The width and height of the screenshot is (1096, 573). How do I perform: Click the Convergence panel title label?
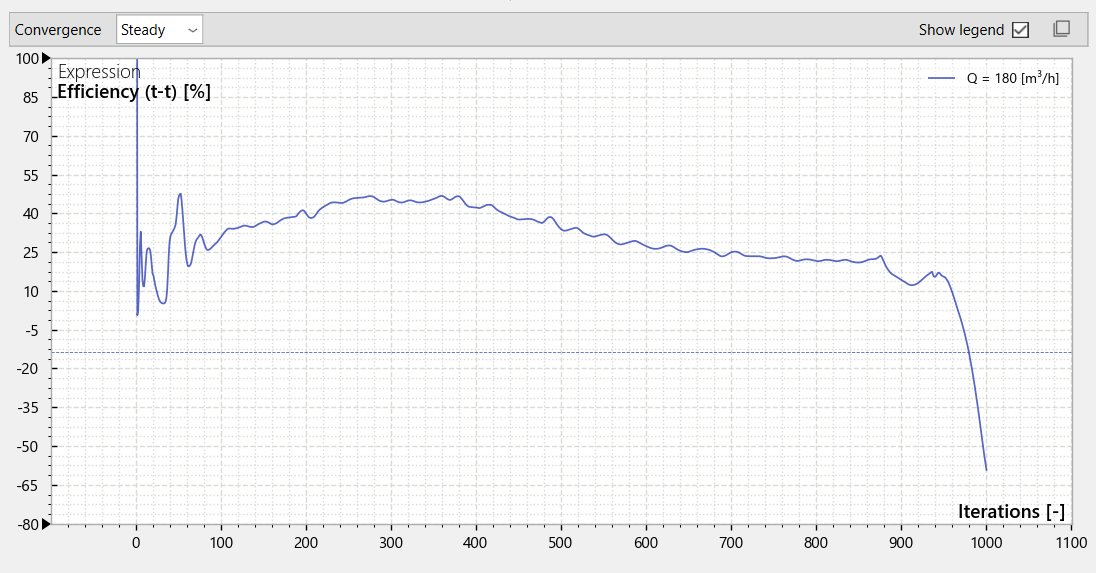click(58, 30)
